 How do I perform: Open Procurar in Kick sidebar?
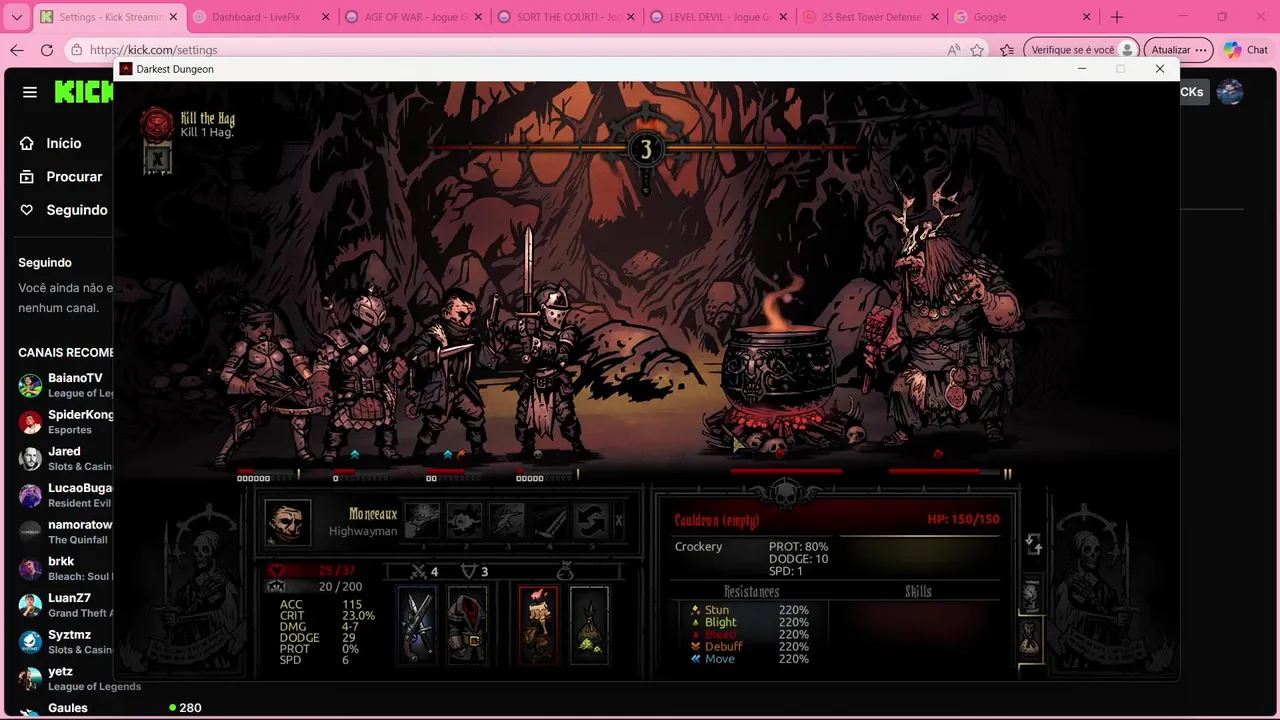coord(63,176)
